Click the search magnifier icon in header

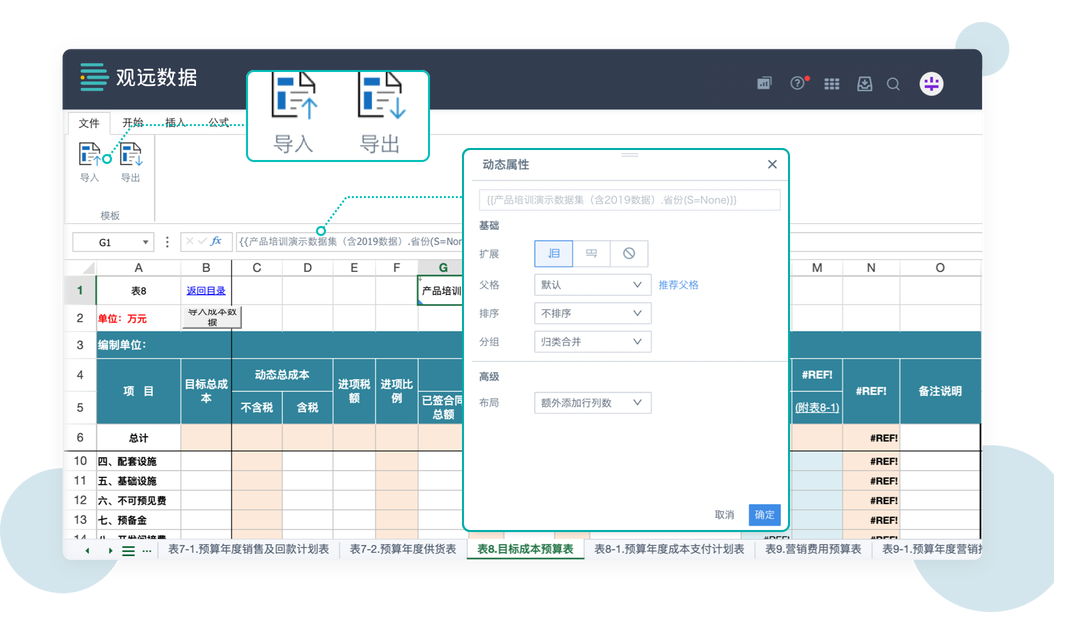point(894,84)
